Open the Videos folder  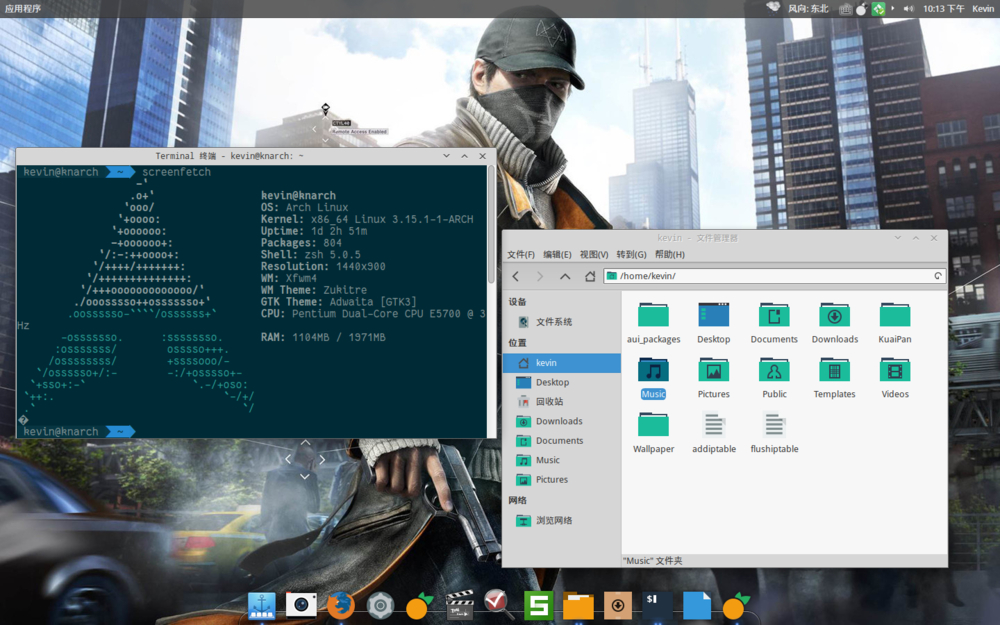pyautogui.click(x=894, y=371)
